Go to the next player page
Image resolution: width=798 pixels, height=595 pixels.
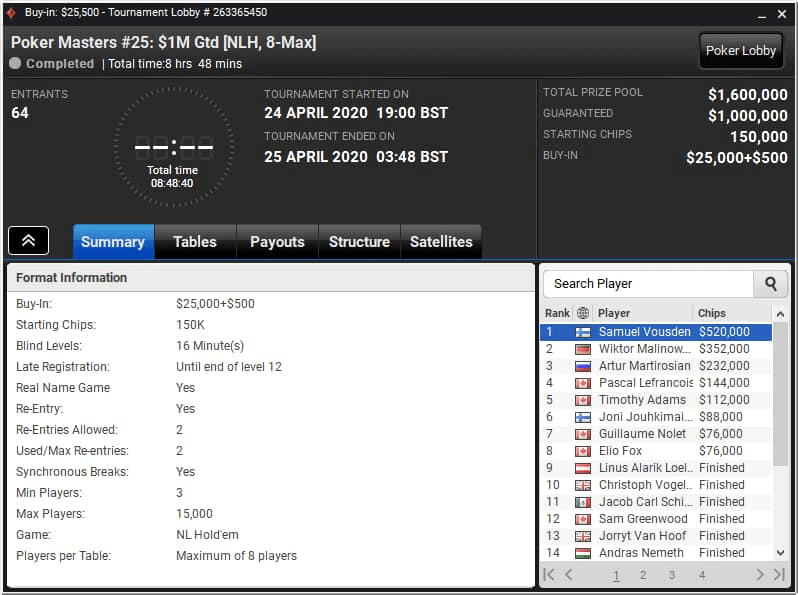(759, 575)
